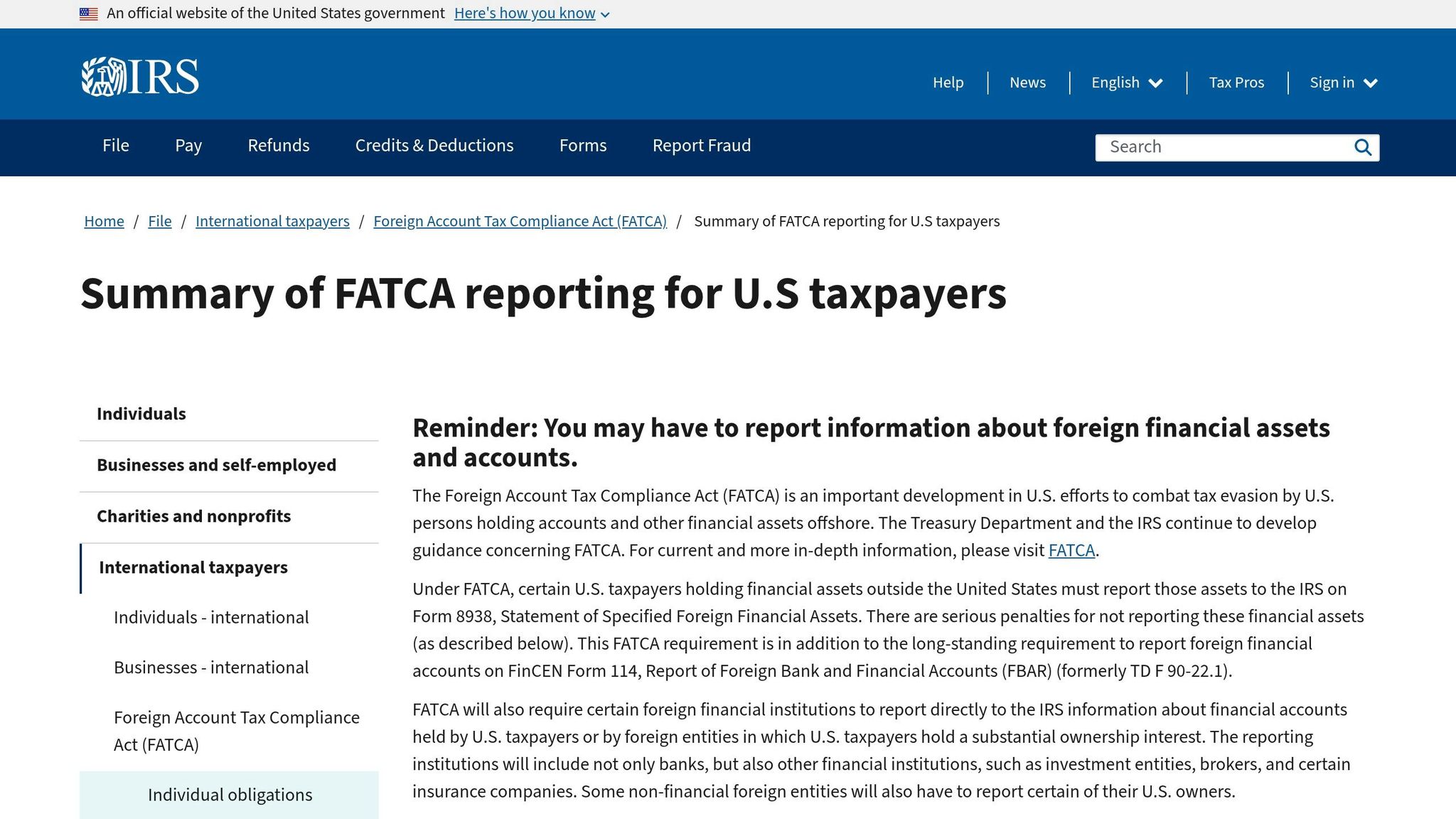Click the Help link in header

948,82
